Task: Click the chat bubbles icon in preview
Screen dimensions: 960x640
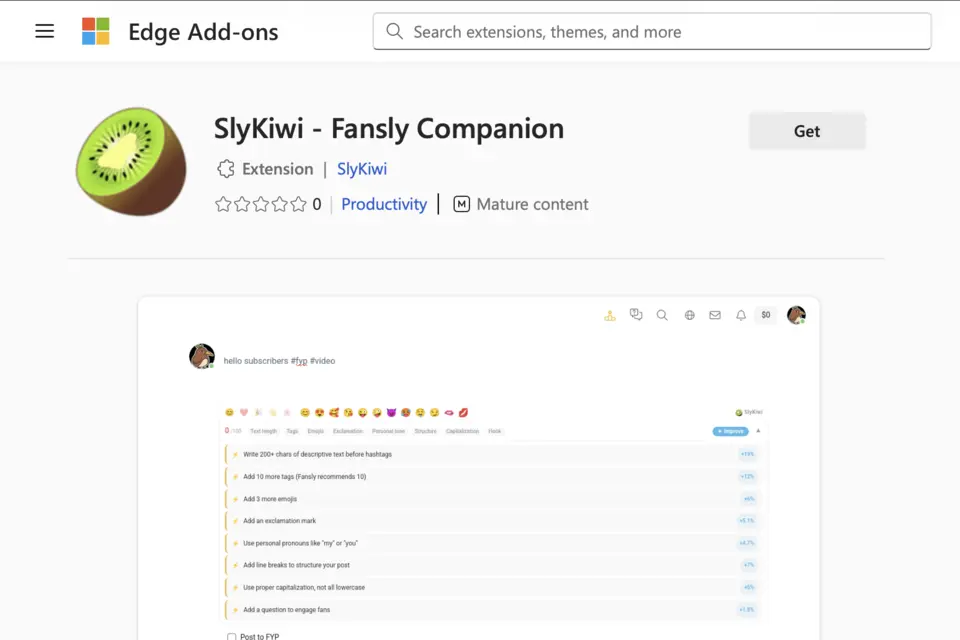Action: coord(636,315)
